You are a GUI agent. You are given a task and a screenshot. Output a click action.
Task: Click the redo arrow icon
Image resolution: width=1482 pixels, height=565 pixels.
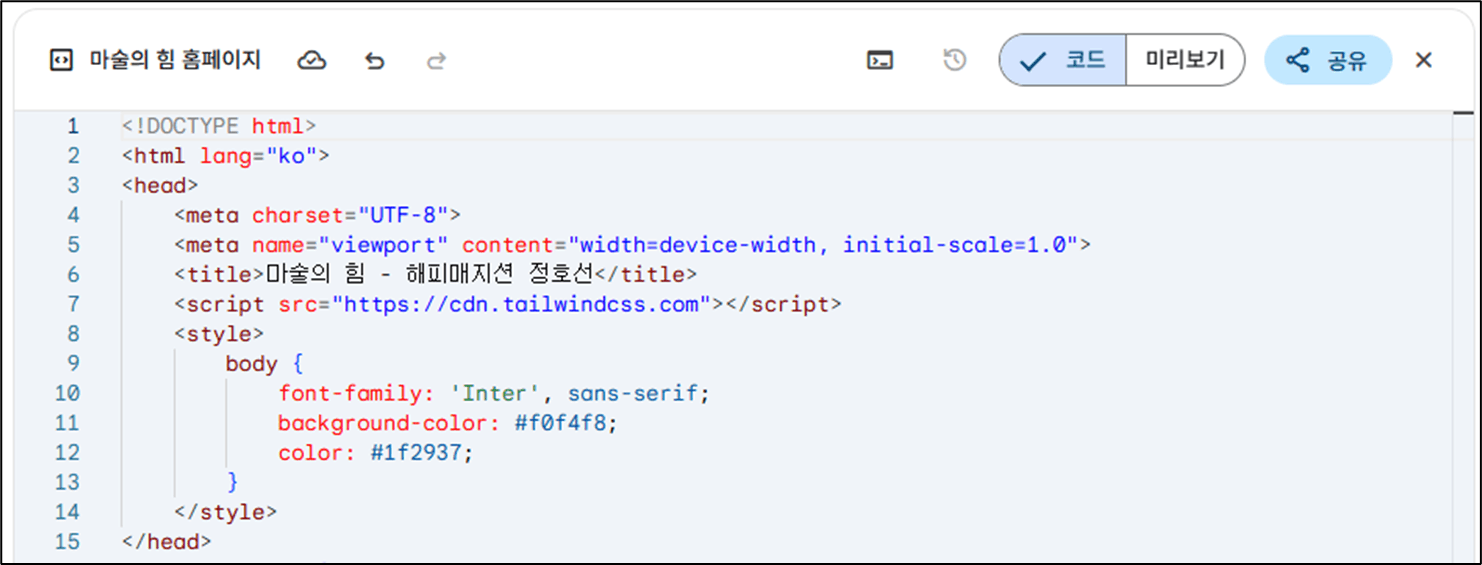pos(436,61)
